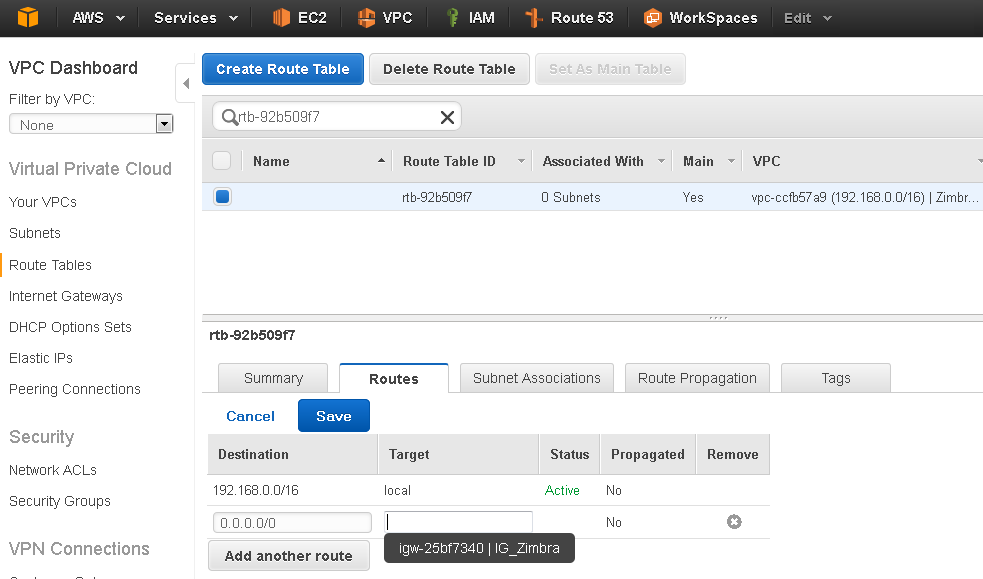
Task: Open Peering Connections page
Action: tap(75, 389)
